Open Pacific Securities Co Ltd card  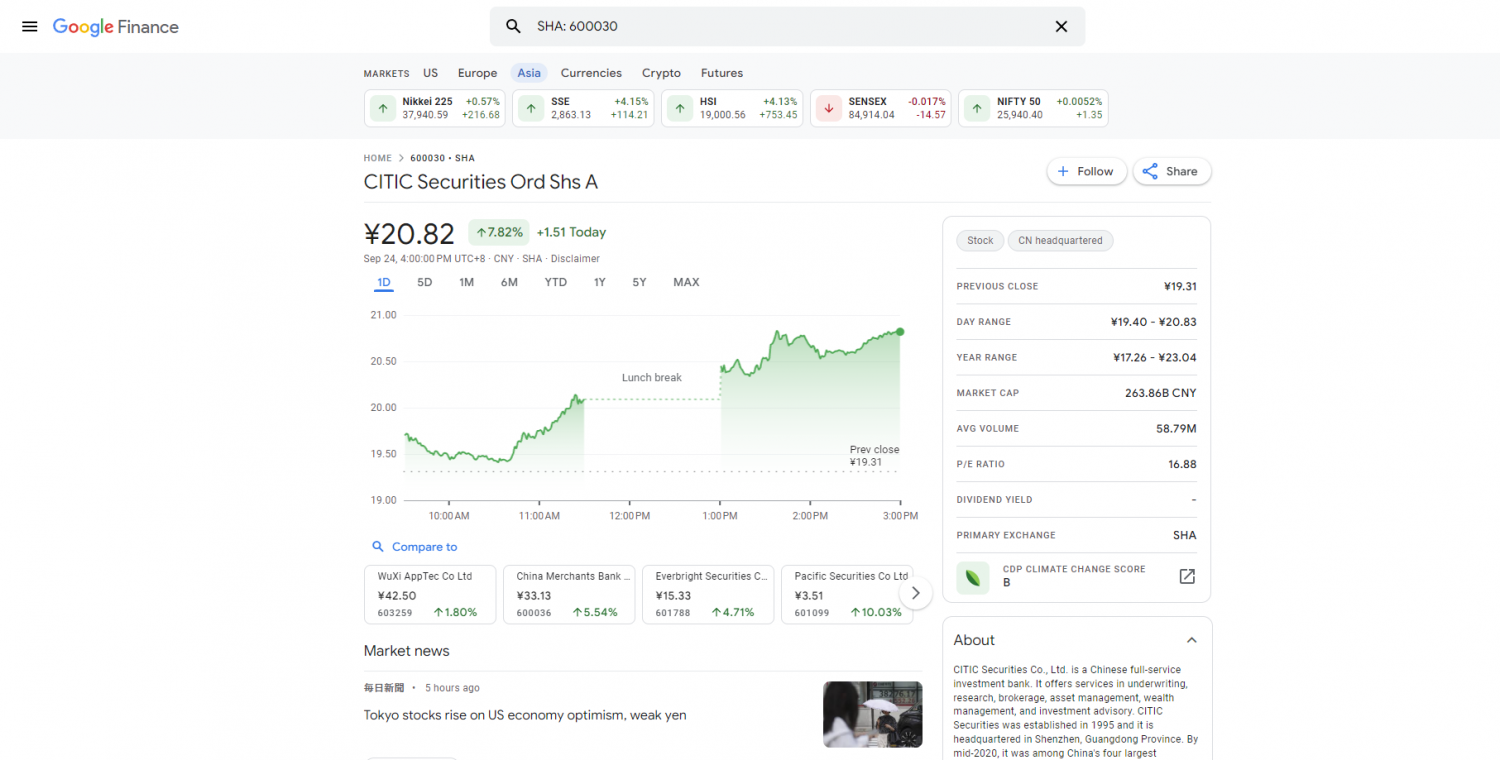coord(846,594)
